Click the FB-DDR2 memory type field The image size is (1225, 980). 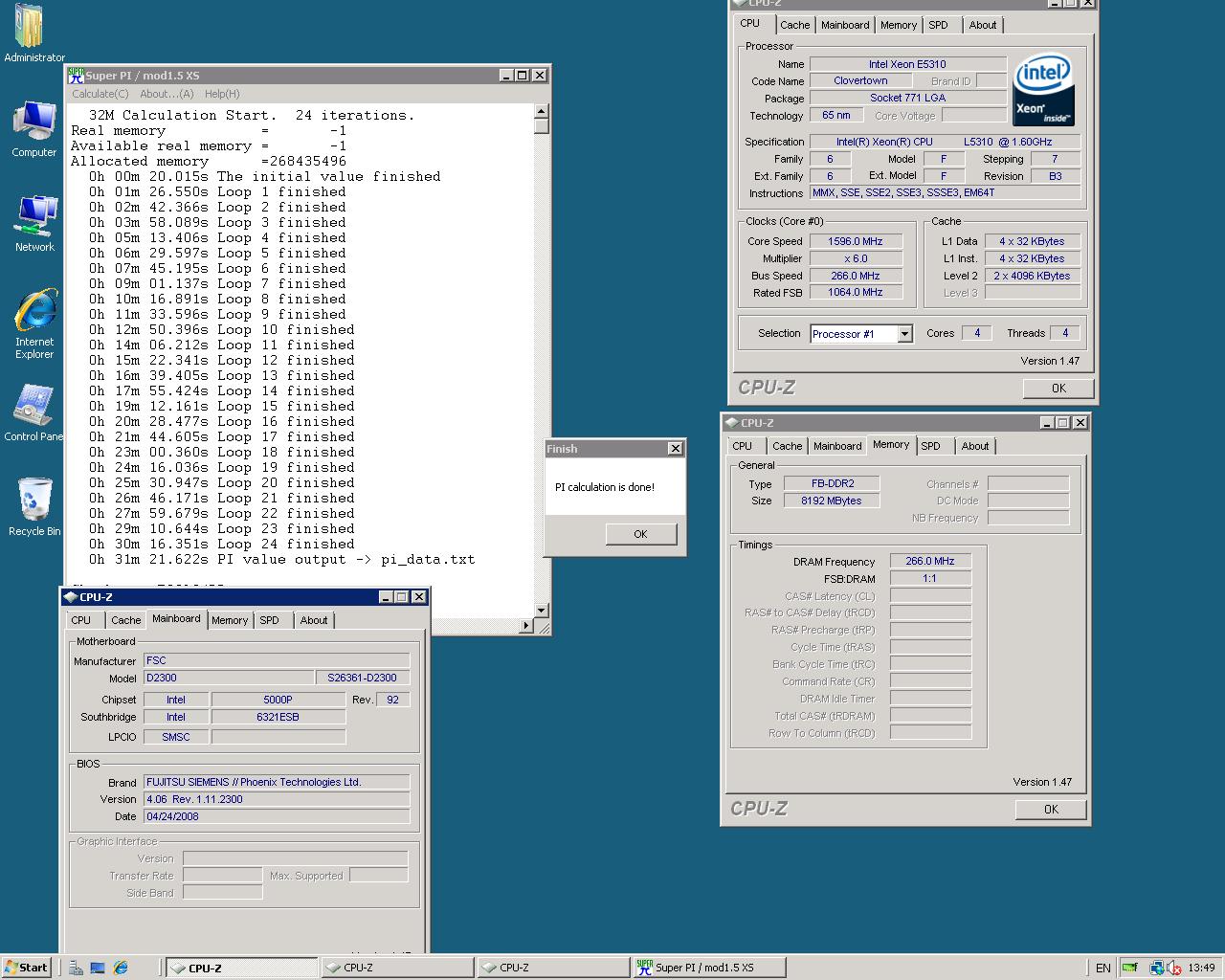(832, 483)
